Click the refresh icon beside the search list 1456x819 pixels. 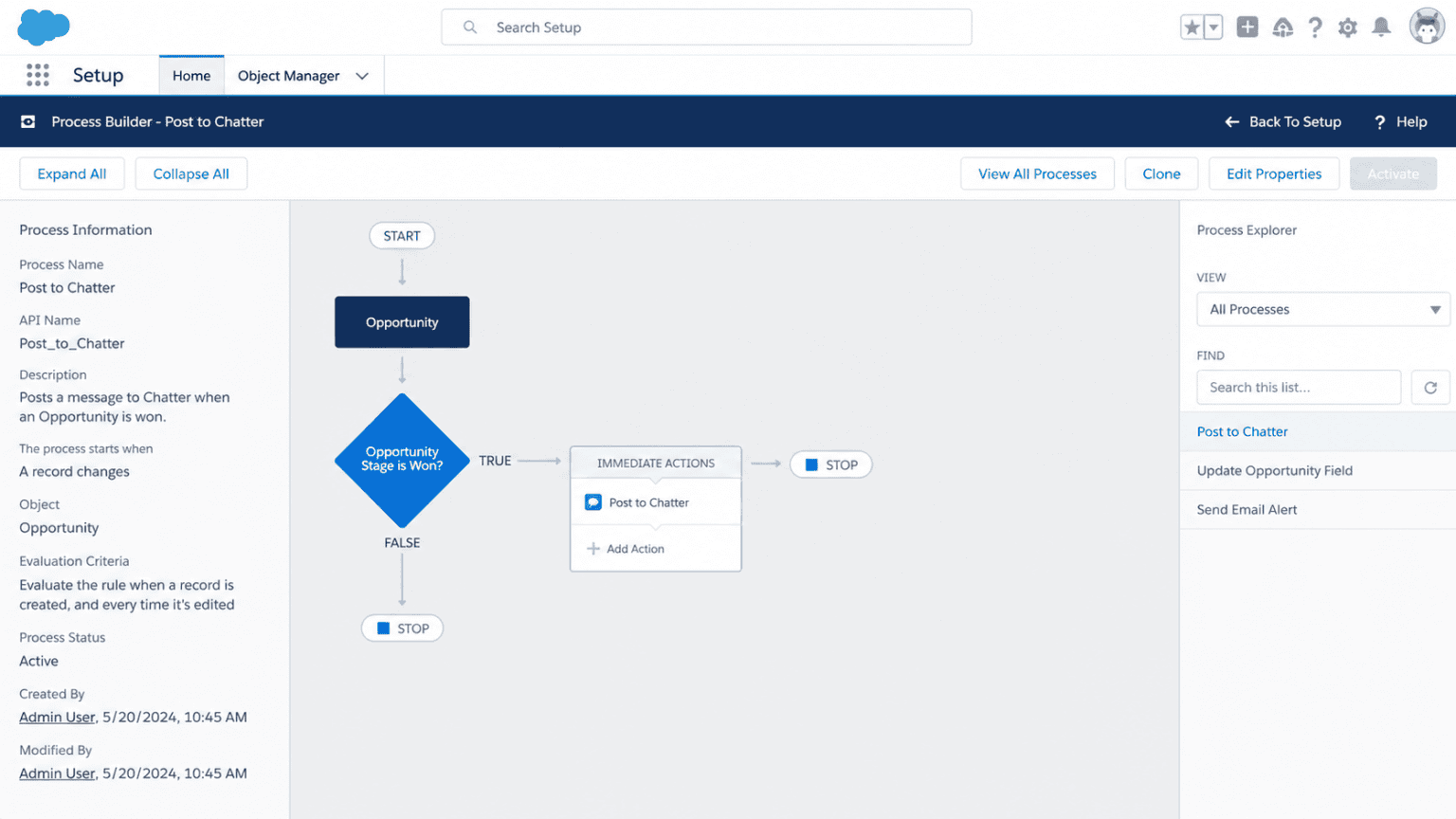click(1430, 388)
